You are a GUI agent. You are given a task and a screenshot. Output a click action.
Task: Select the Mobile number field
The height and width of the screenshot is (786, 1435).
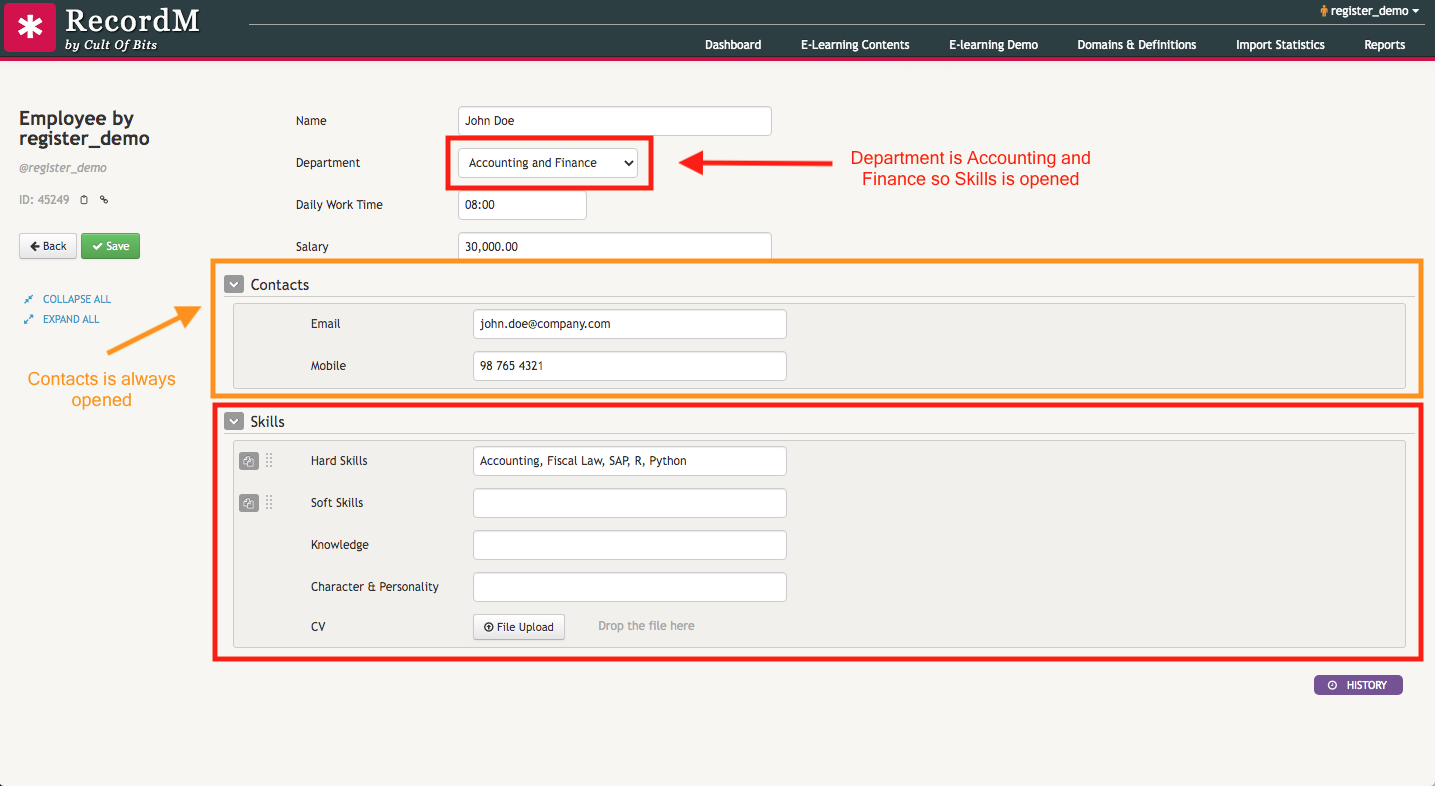628,366
